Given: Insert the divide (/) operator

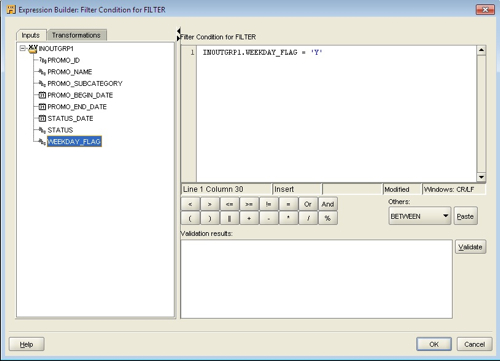Looking at the screenshot, I should [308, 218].
